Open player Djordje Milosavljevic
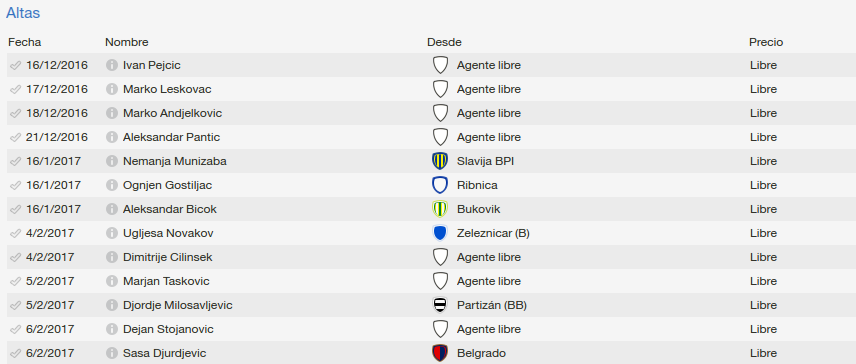 [178, 306]
